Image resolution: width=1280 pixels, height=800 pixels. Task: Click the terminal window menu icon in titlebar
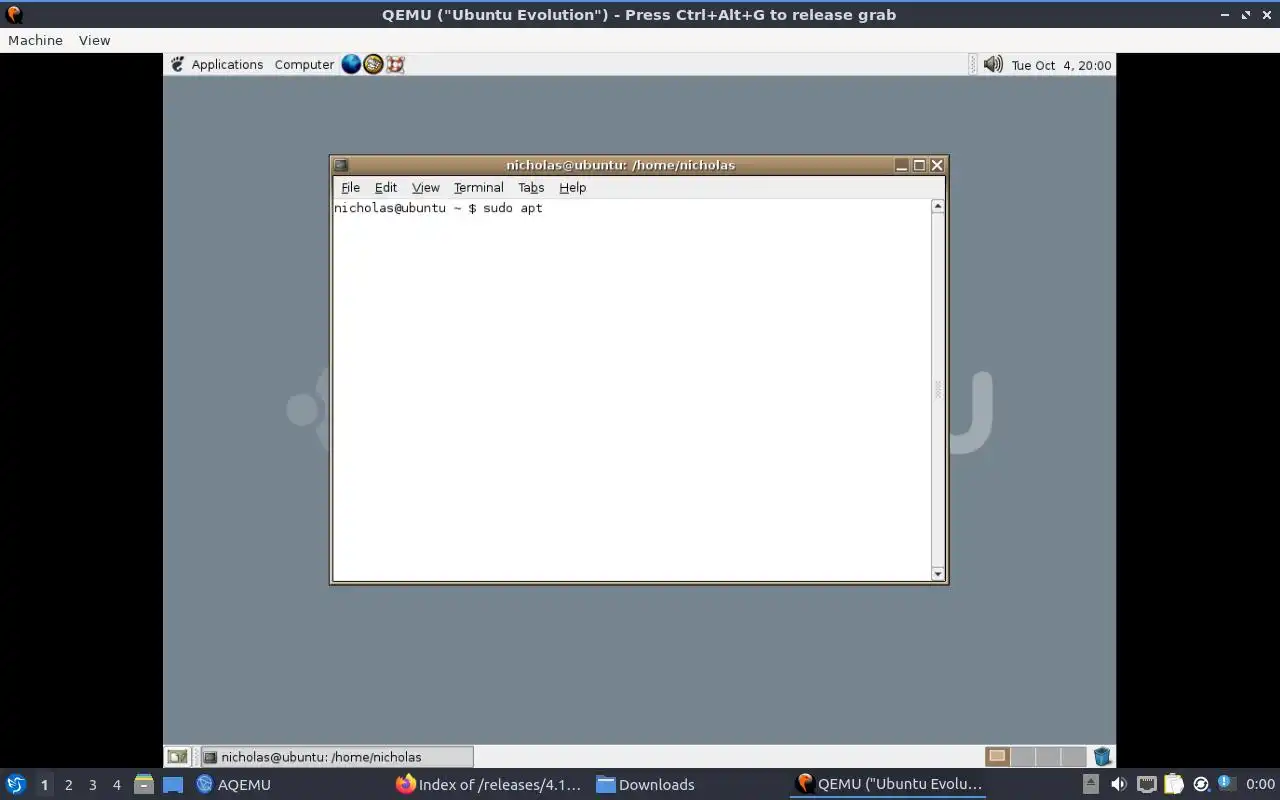pos(341,165)
